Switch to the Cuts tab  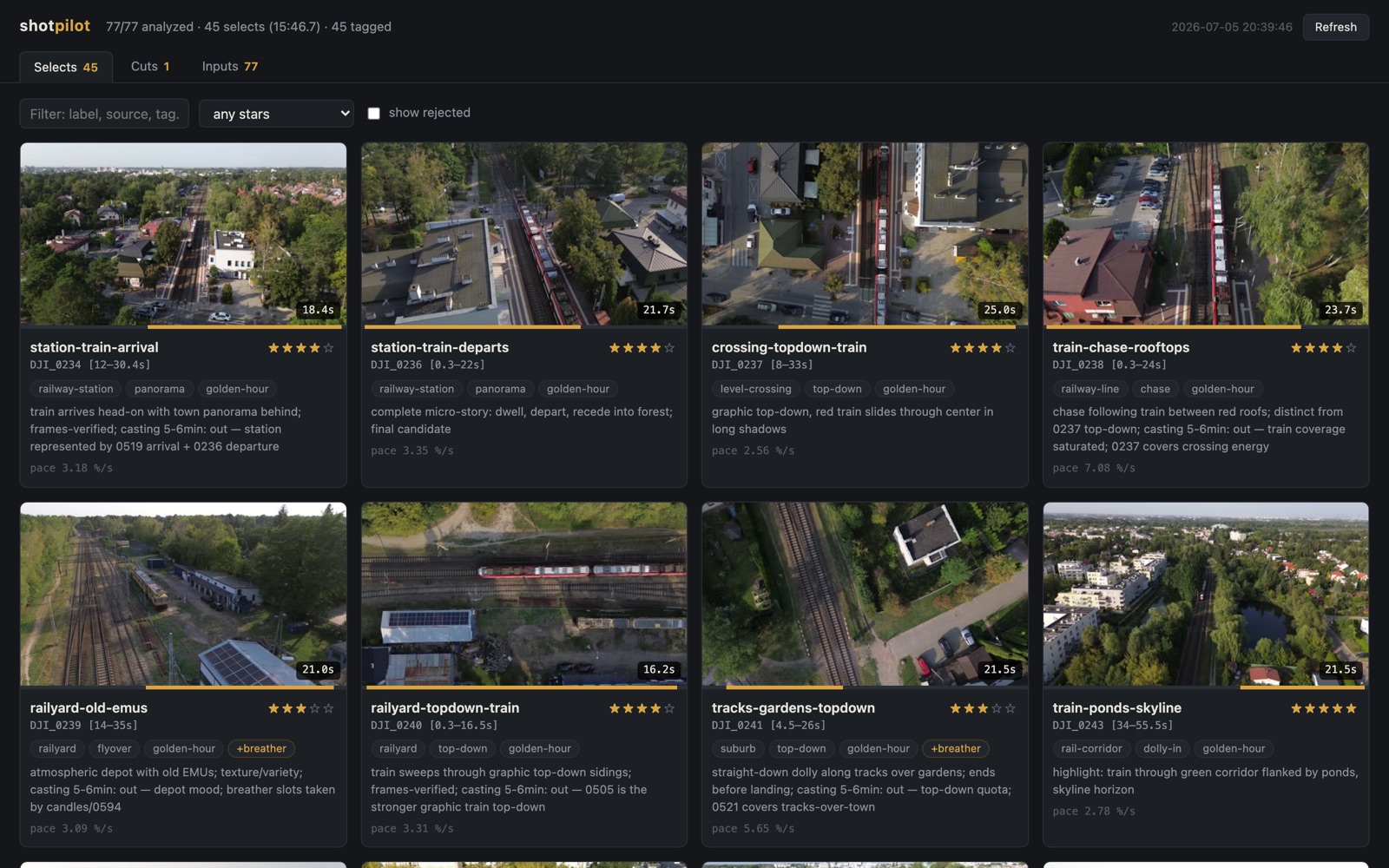[150, 66]
